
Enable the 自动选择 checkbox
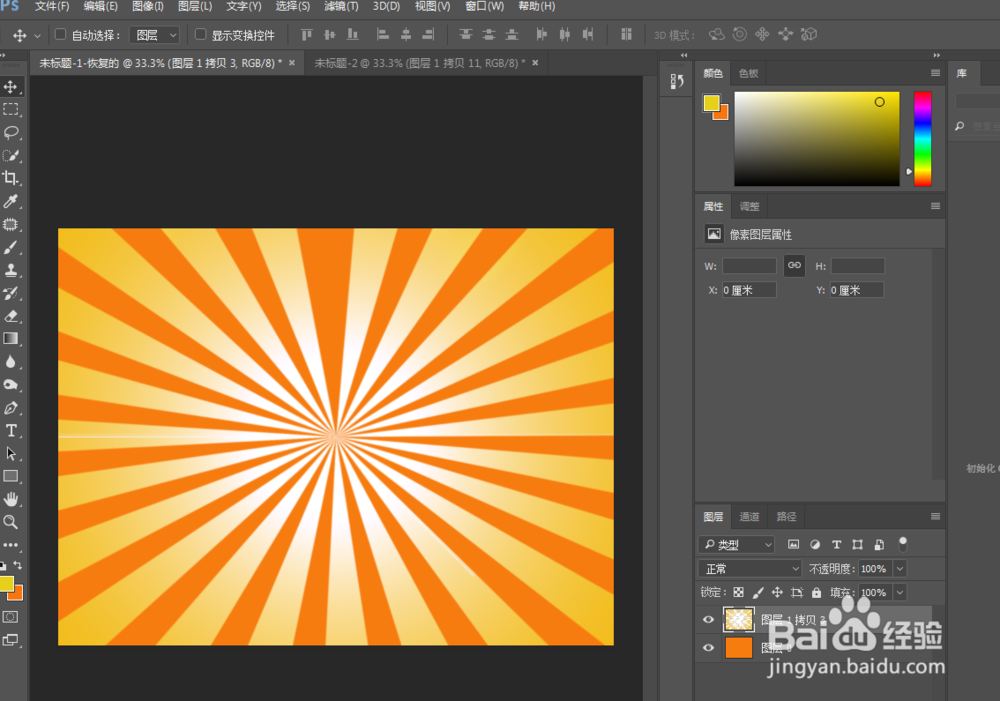click(60, 34)
